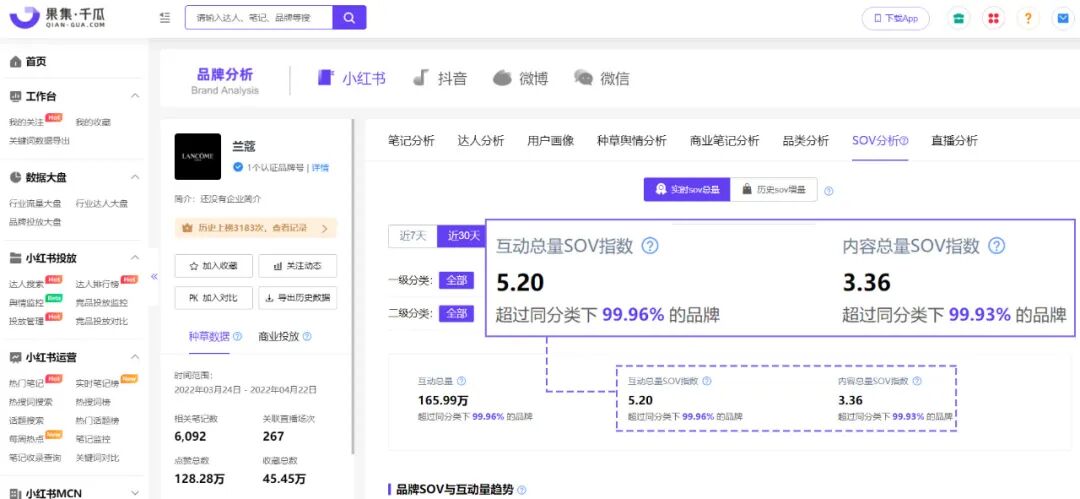Expand the 小红书MCN section chevron
This screenshot has height=499, width=1080.
tap(135, 493)
